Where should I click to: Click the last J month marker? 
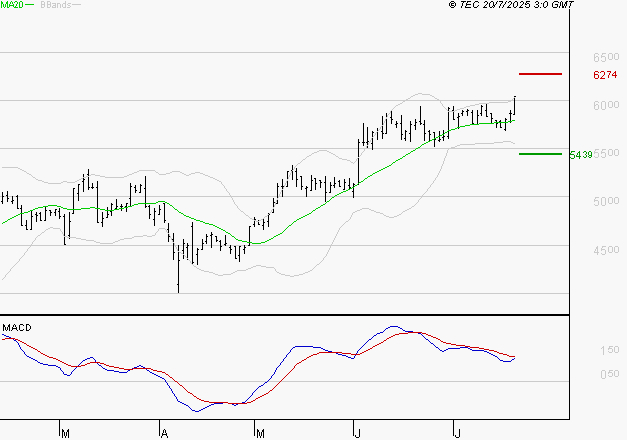pos(456,433)
